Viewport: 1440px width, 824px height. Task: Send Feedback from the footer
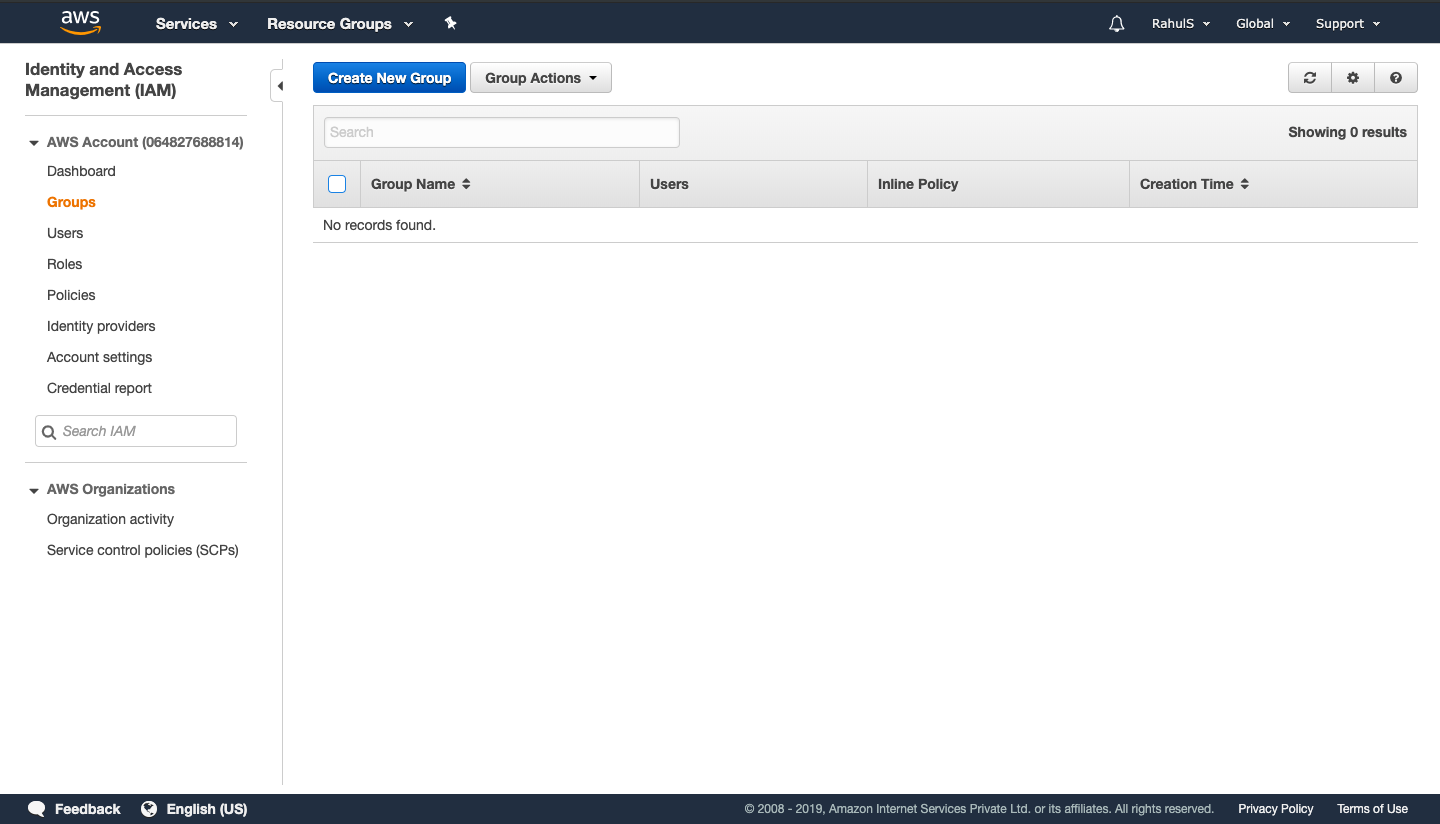(74, 809)
